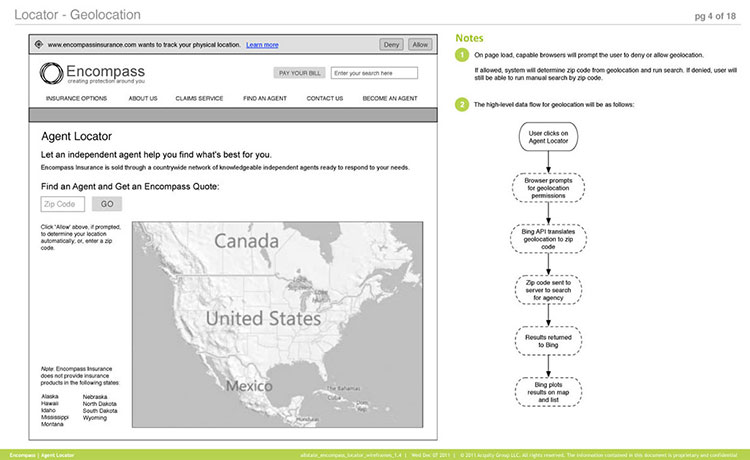Click 'Nebraska' in the excluded states list
The image size is (750, 460).
[x=95, y=397]
